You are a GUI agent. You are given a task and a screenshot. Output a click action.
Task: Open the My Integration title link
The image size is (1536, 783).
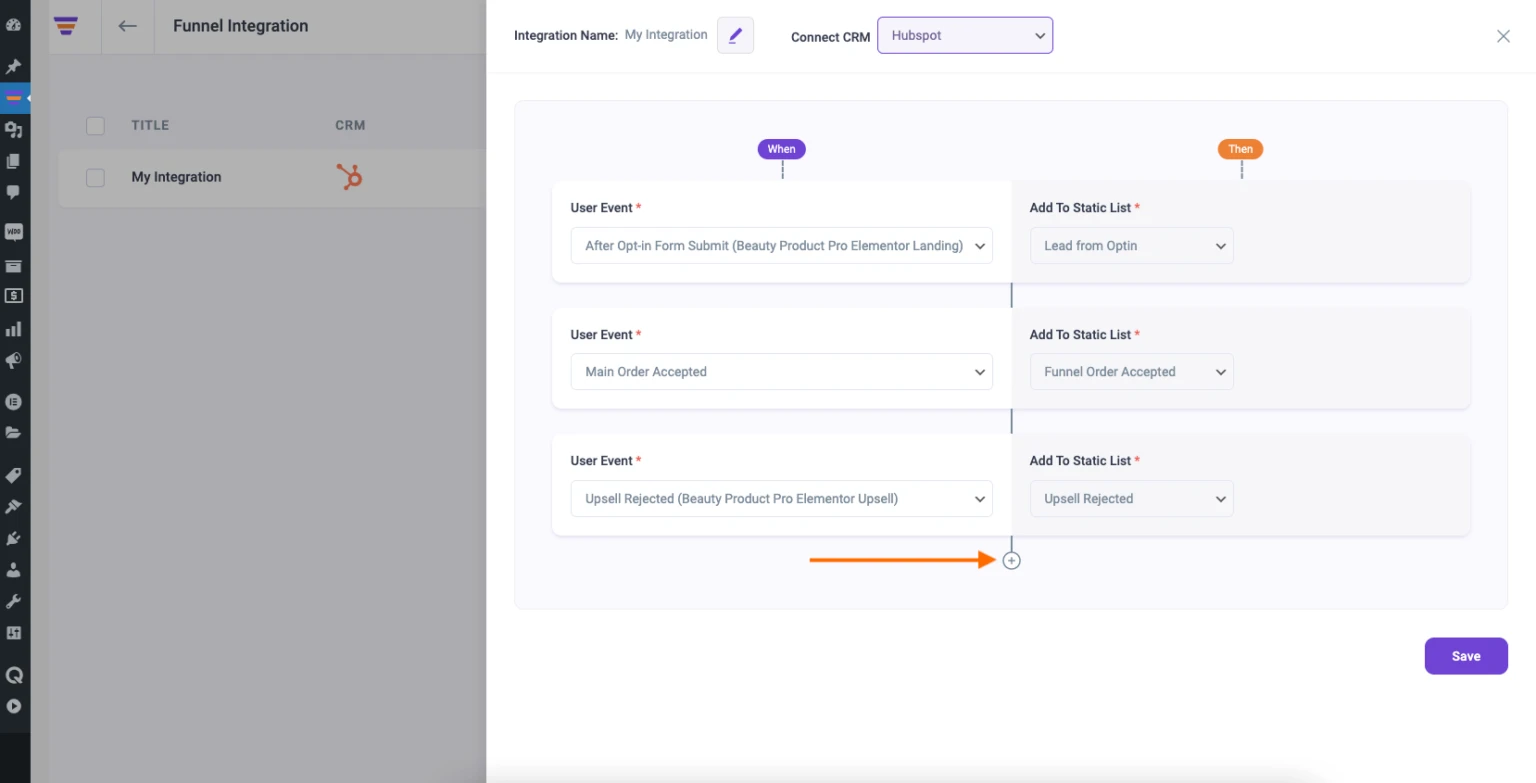[x=176, y=177]
